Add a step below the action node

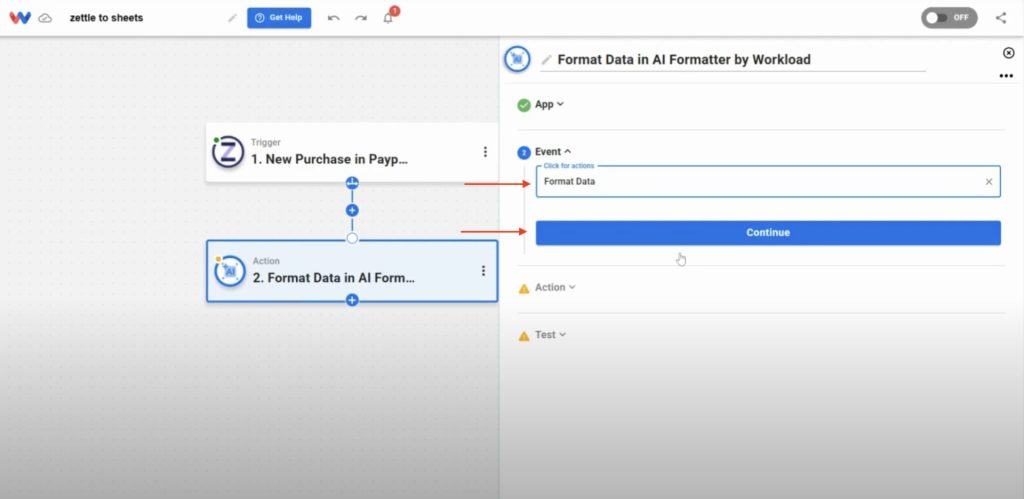coord(352,300)
